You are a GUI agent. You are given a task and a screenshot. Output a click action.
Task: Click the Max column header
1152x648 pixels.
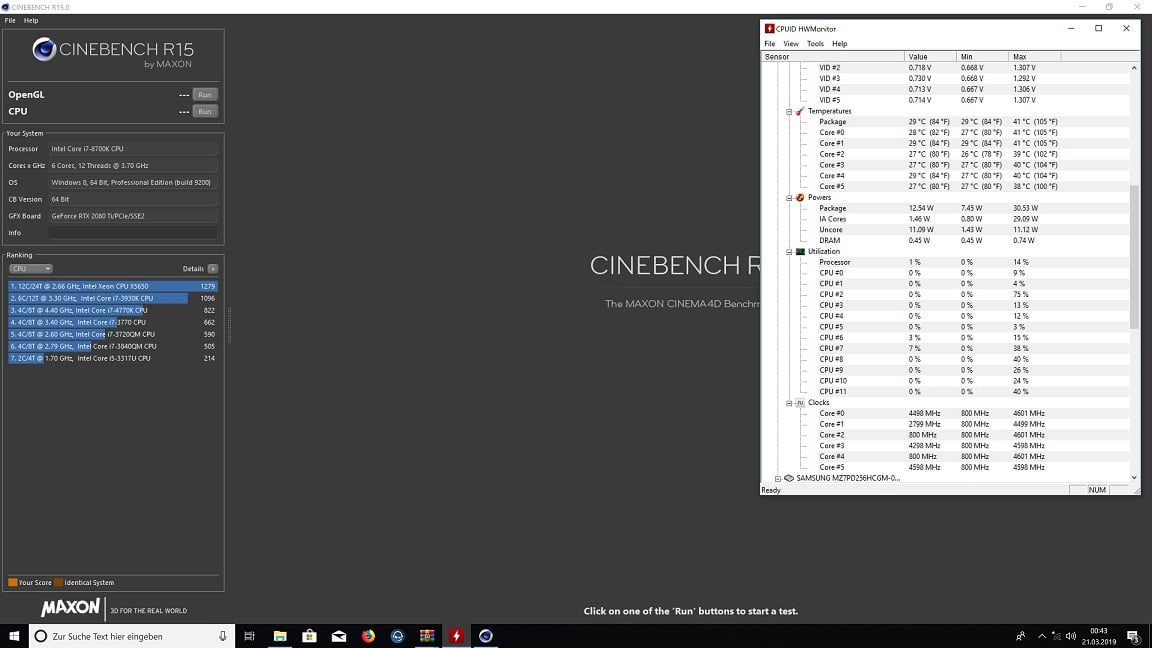pos(1034,57)
